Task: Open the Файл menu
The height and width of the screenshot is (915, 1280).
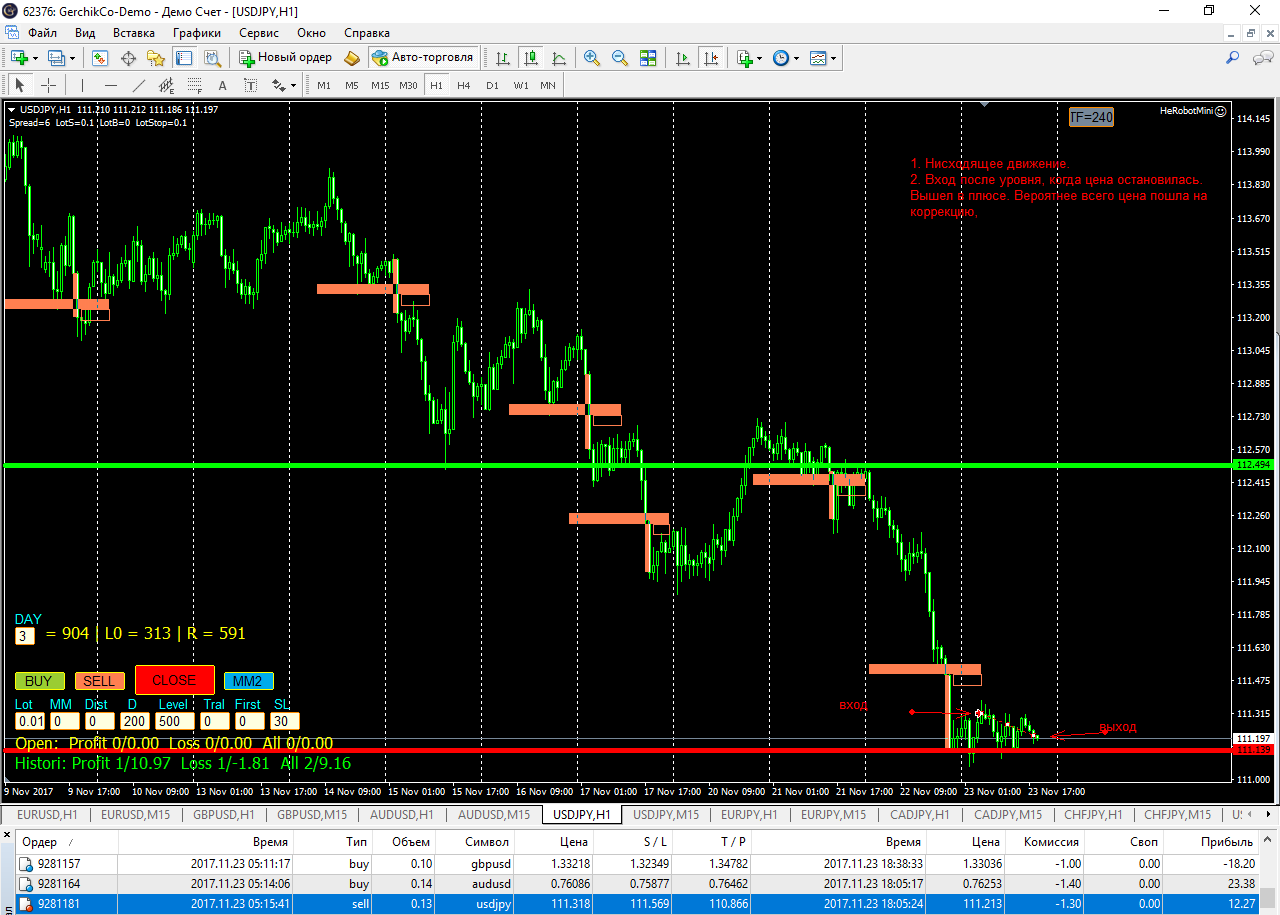Action: point(42,32)
